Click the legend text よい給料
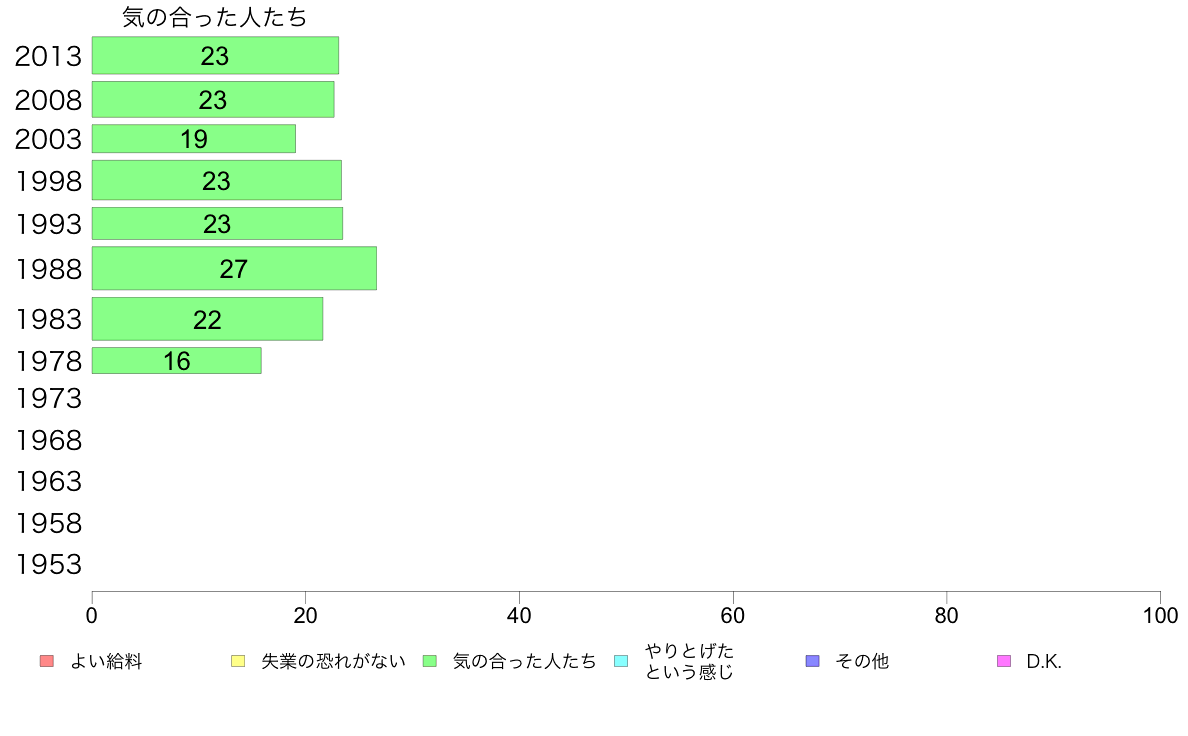The height and width of the screenshot is (736, 1188). [x=106, y=662]
